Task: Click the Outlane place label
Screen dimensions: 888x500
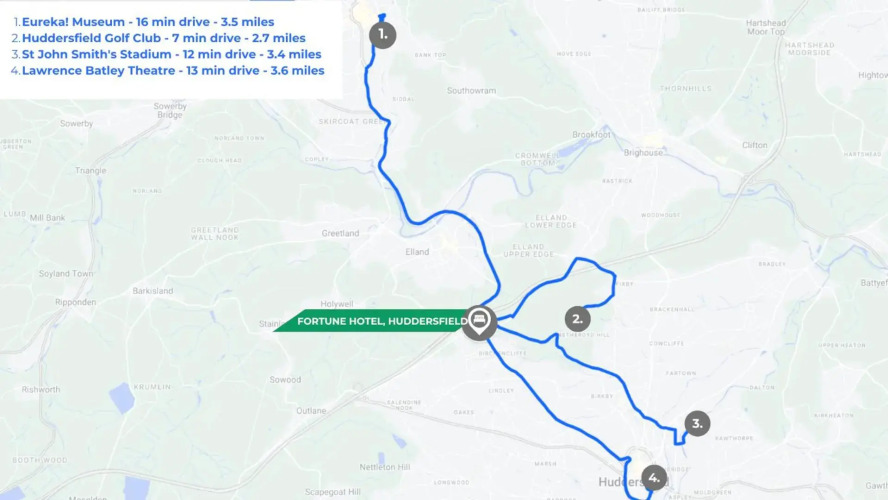Action: click(x=311, y=411)
